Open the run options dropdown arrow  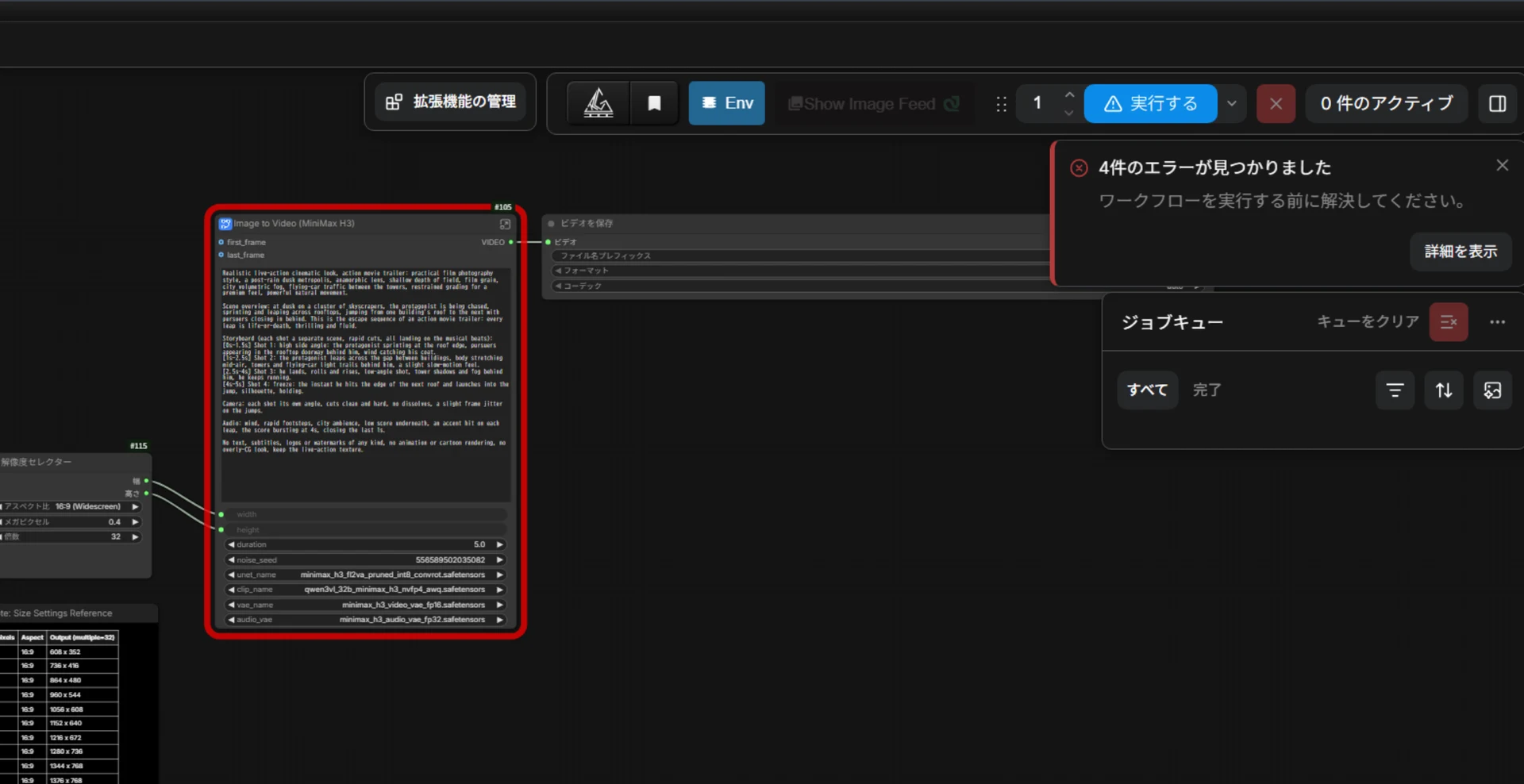pos(1232,103)
